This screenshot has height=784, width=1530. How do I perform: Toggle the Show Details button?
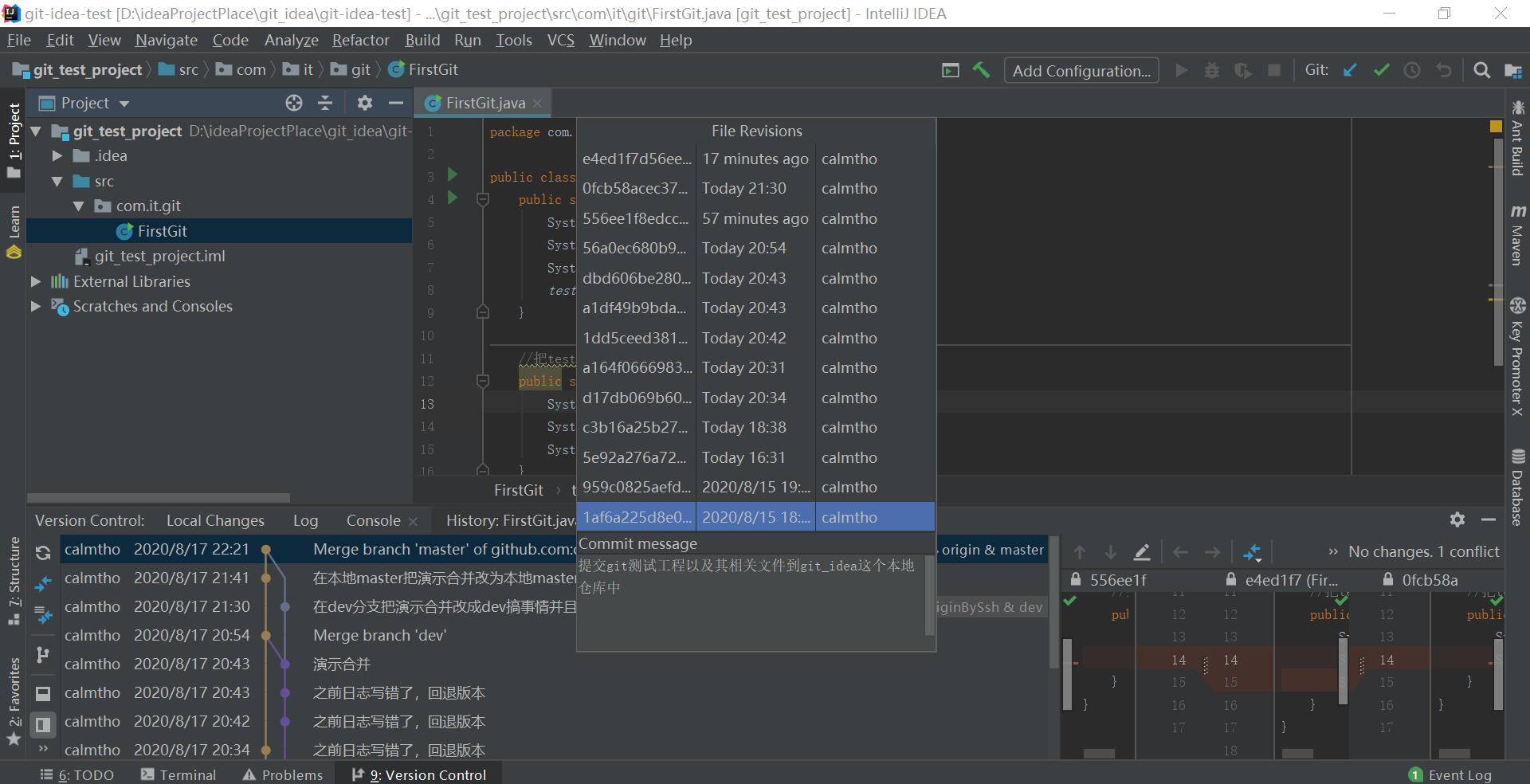coord(43,694)
